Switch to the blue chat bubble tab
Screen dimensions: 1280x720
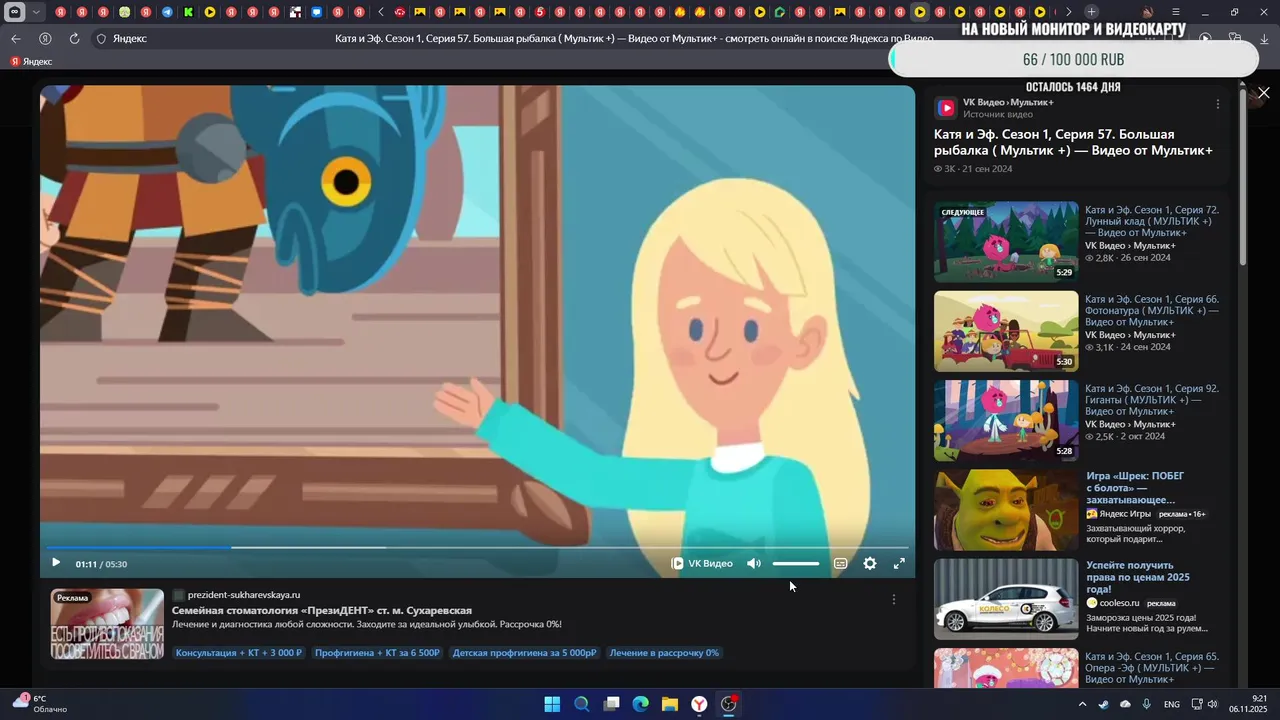316,12
